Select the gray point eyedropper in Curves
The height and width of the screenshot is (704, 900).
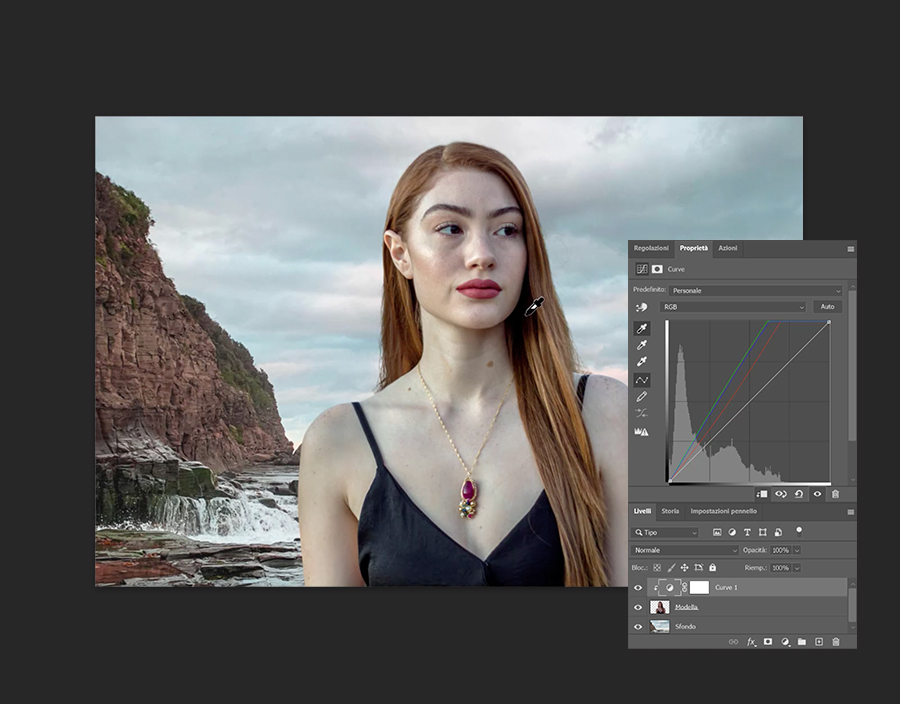(x=642, y=345)
